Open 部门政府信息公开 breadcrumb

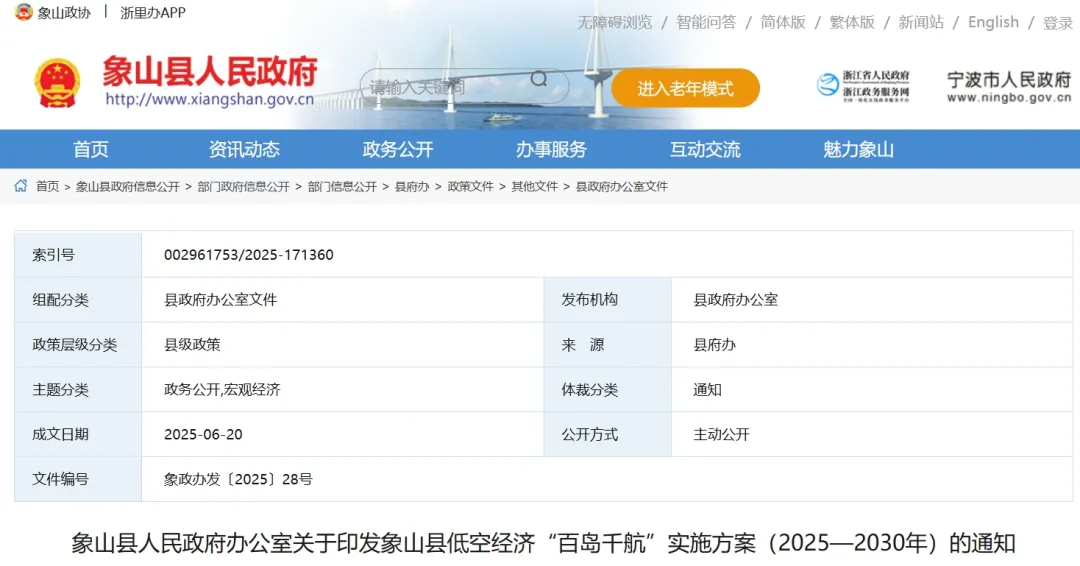(243, 187)
